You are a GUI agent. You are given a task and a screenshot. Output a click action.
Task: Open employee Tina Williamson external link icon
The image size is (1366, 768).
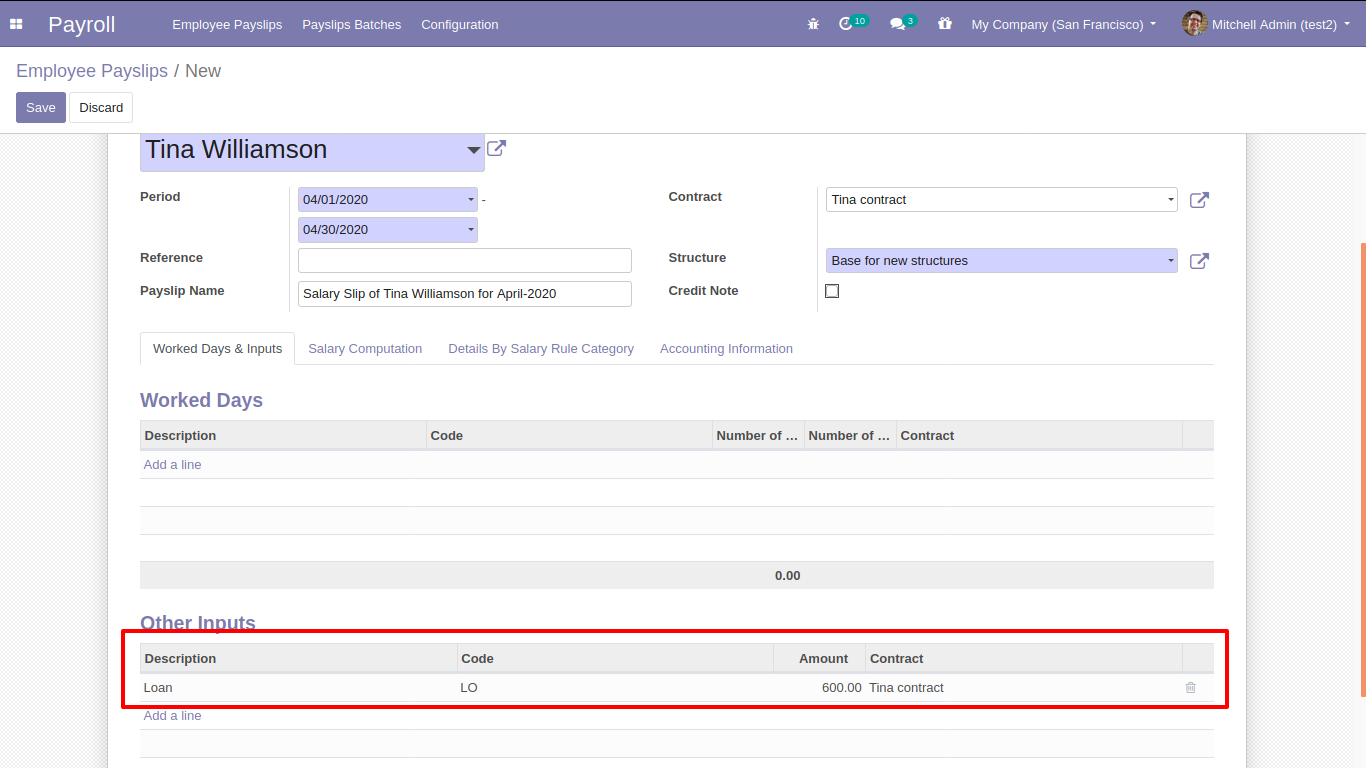tap(496, 149)
